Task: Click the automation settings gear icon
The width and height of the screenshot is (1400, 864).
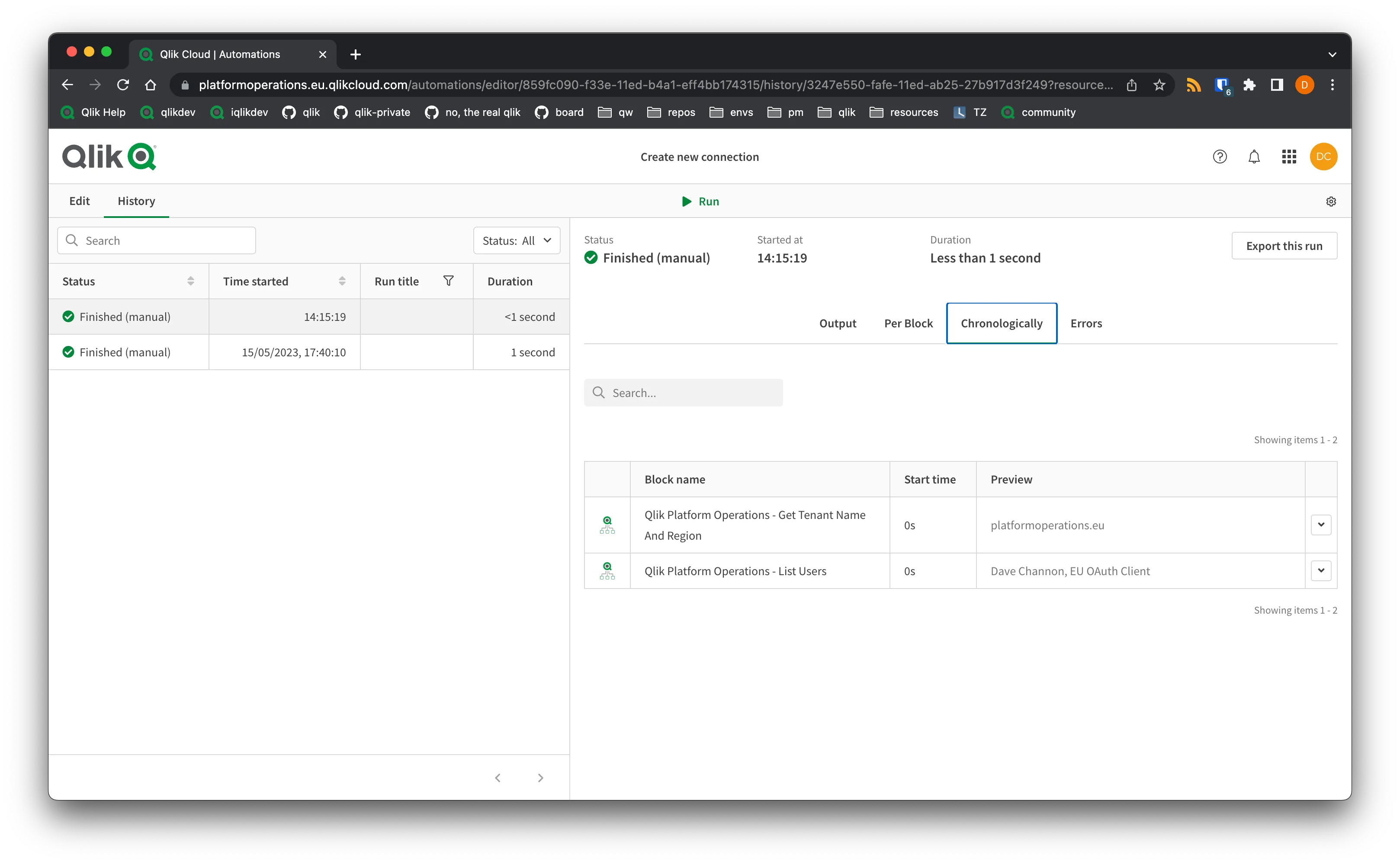Action: tap(1331, 201)
